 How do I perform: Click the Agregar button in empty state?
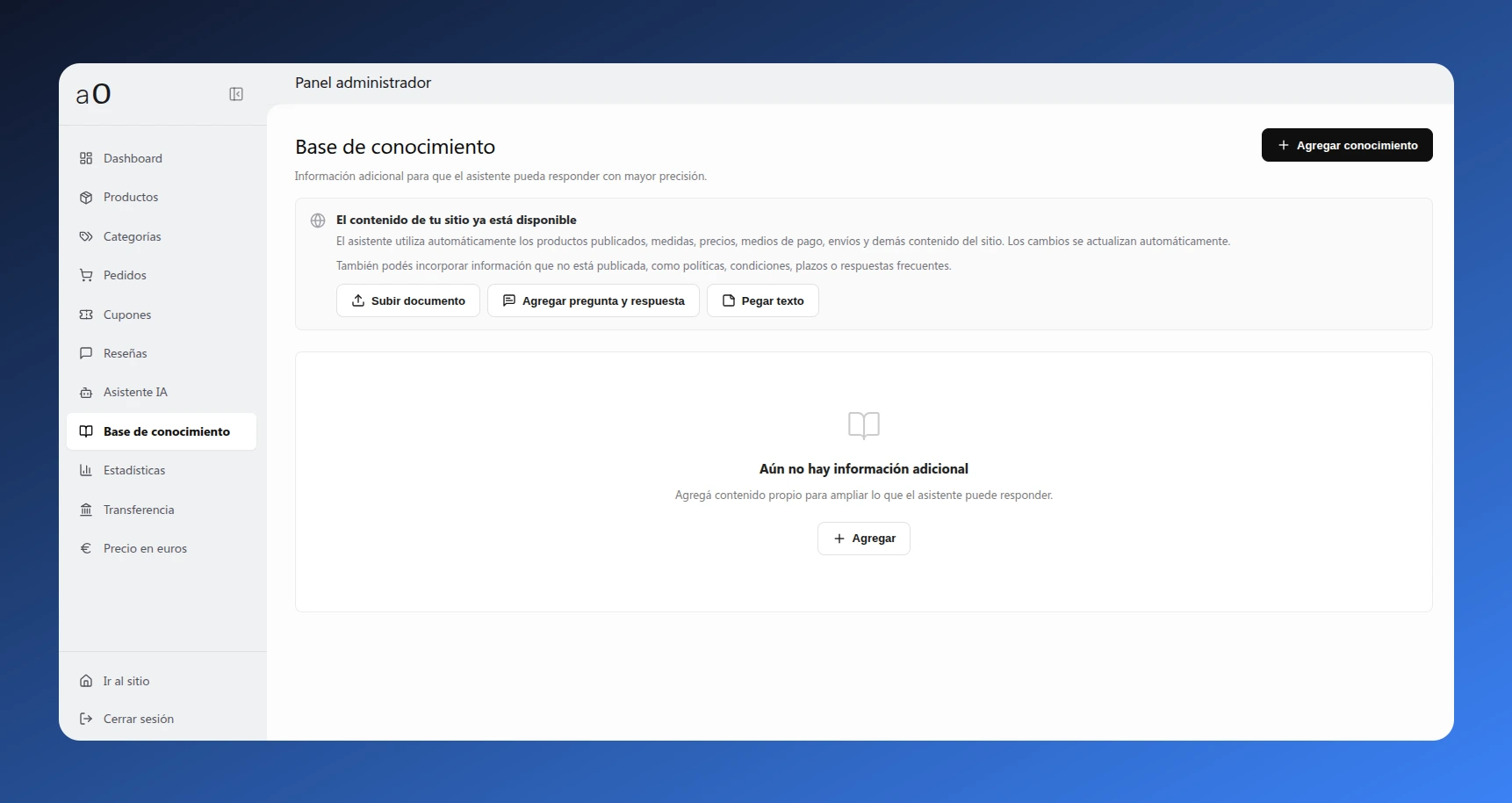(x=864, y=539)
